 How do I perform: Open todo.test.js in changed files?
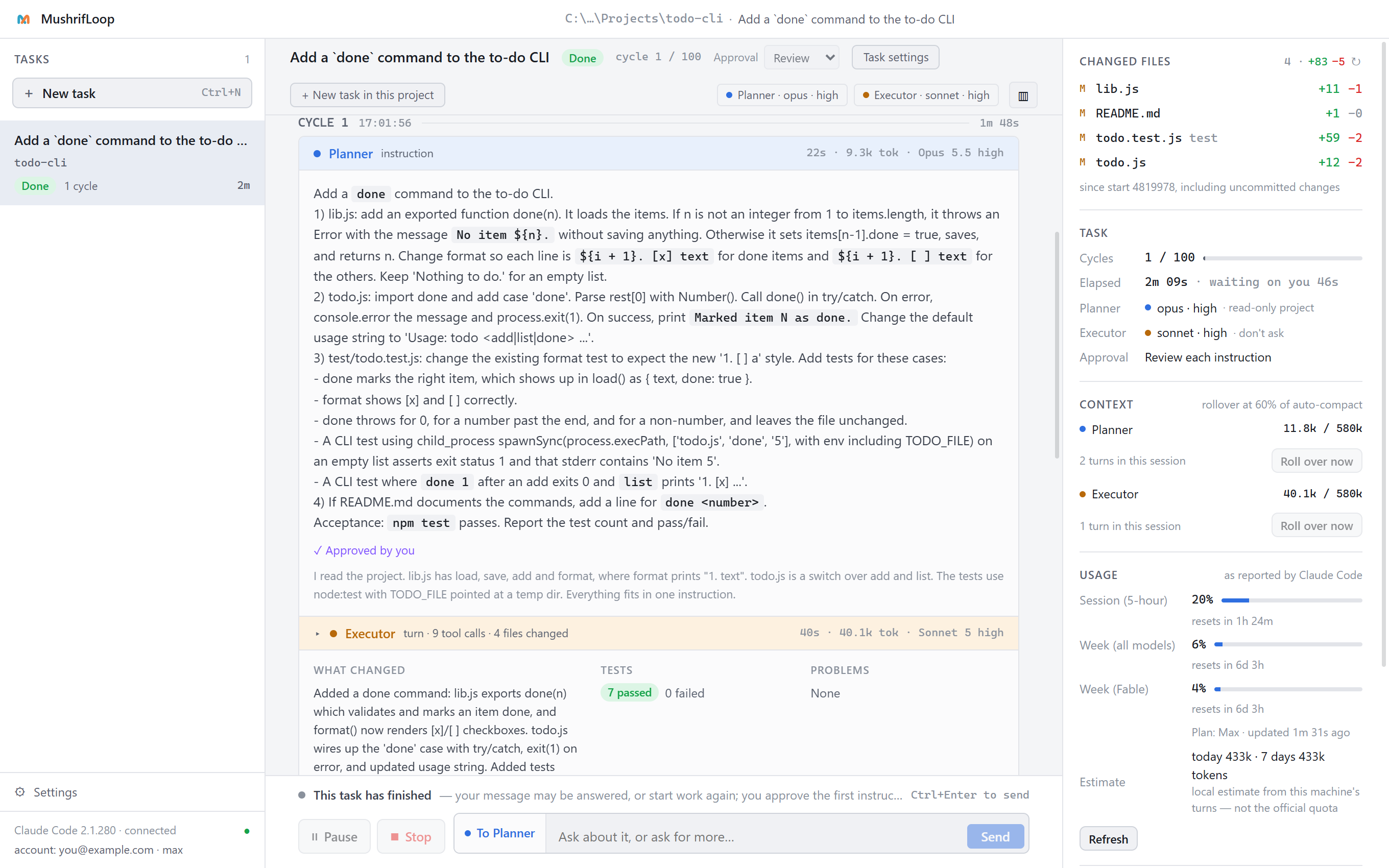tap(1220, 138)
